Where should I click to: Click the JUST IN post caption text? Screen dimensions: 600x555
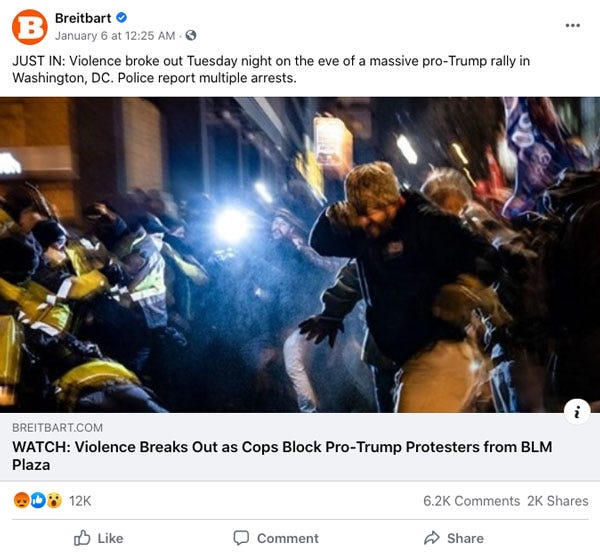click(271, 69)
